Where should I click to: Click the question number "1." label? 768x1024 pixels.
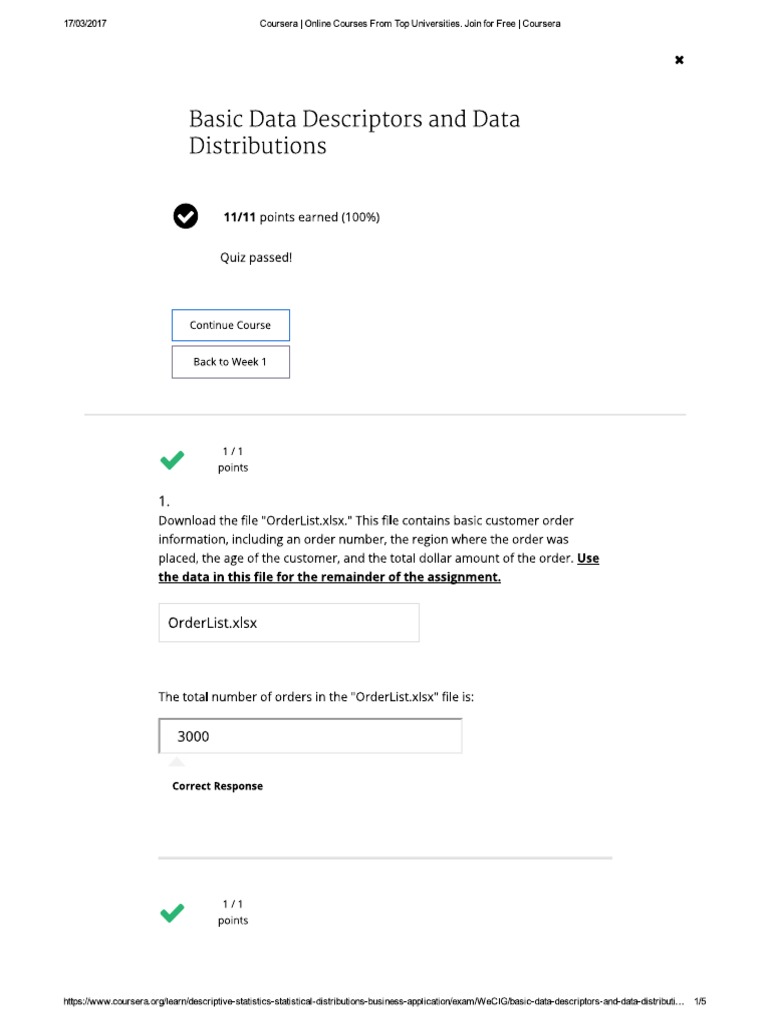[165, 502]
